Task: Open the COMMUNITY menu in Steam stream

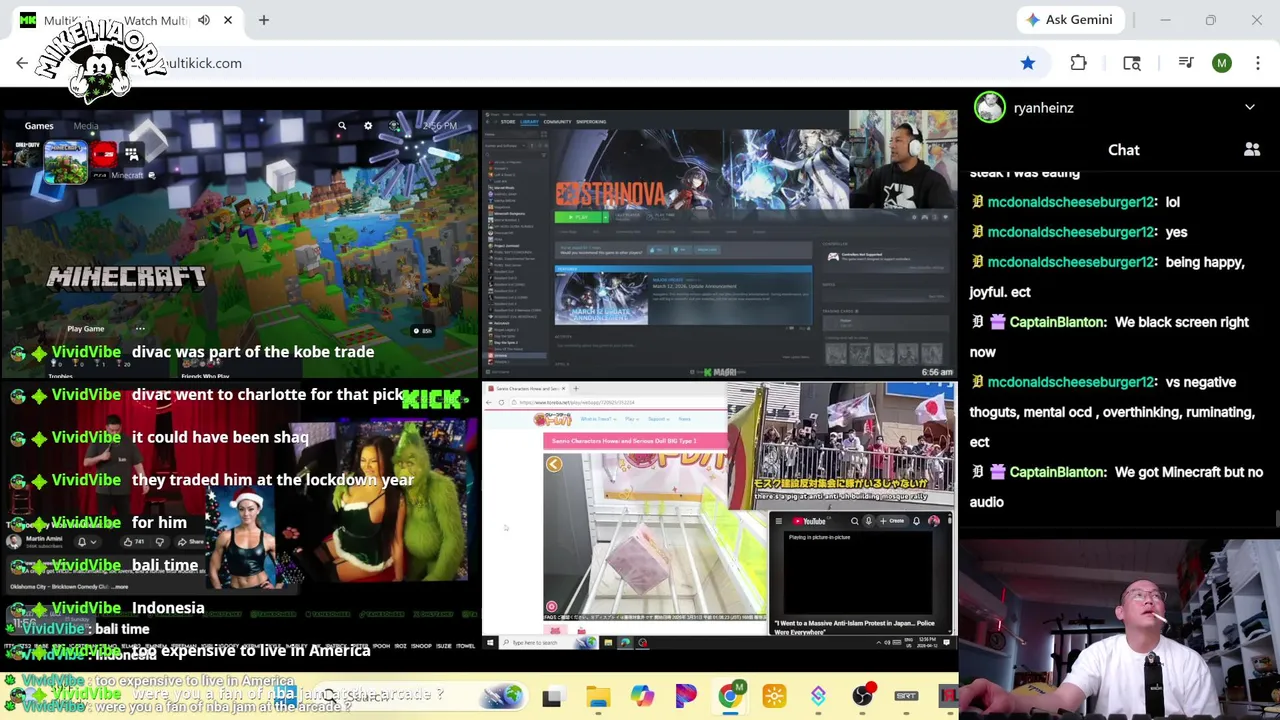Action: click(557, 122)
